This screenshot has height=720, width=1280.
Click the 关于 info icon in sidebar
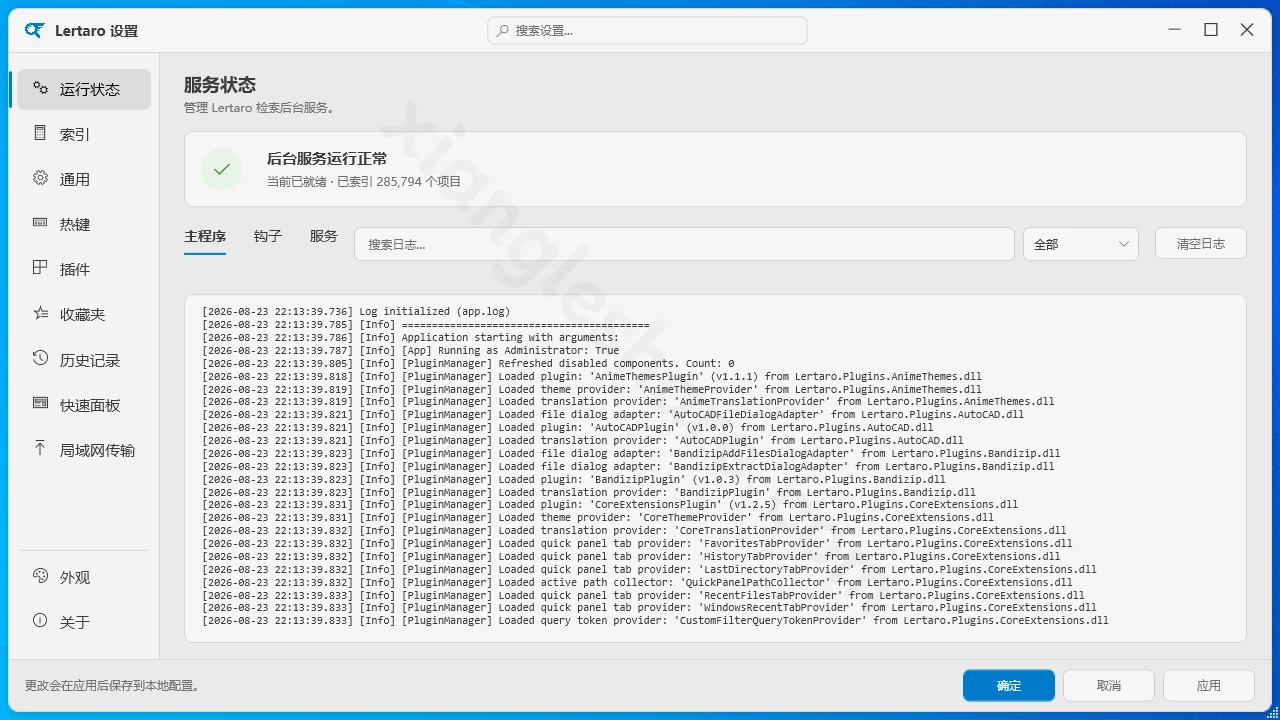coord(40,621)
